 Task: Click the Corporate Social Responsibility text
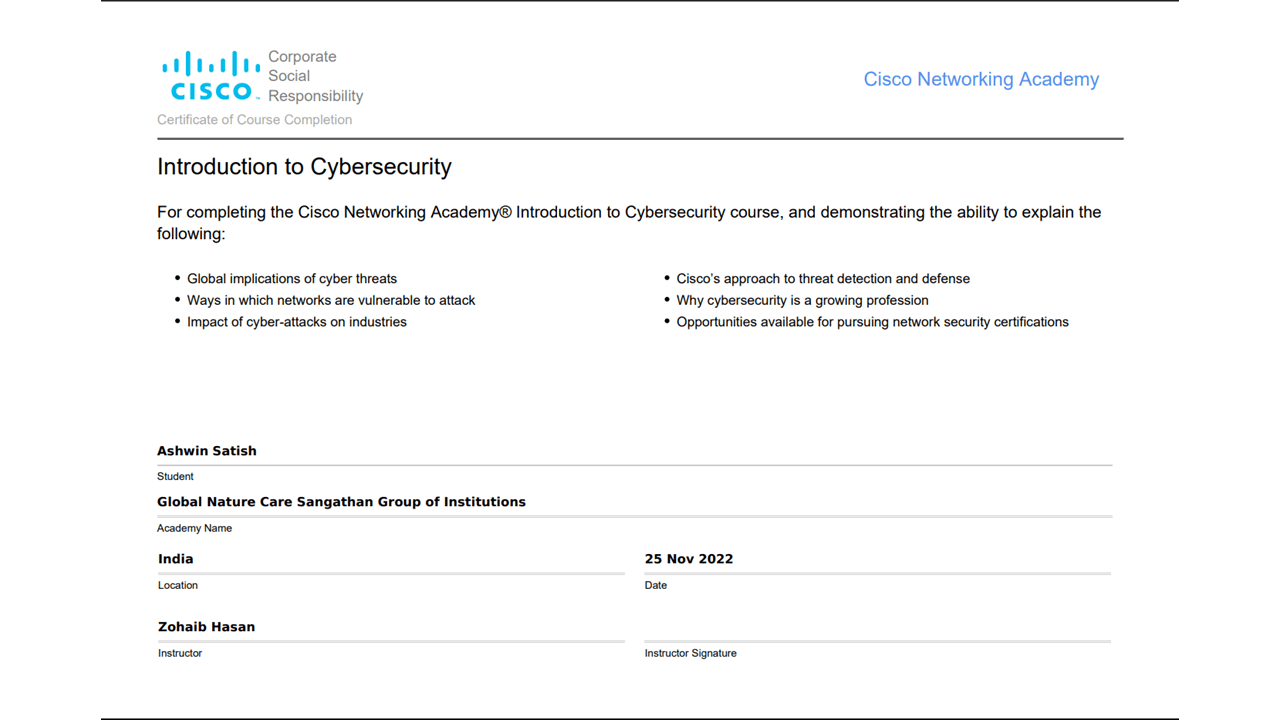[315, 76]
